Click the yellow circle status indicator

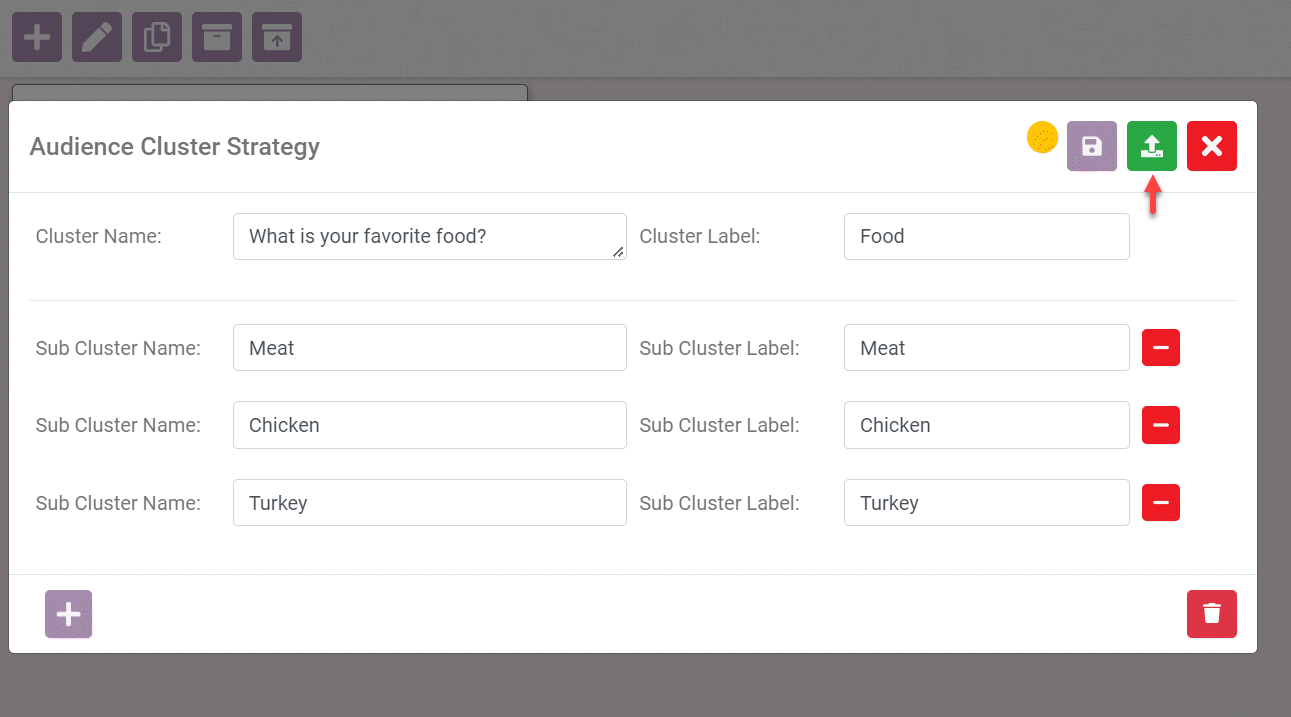pos(1042,138)
